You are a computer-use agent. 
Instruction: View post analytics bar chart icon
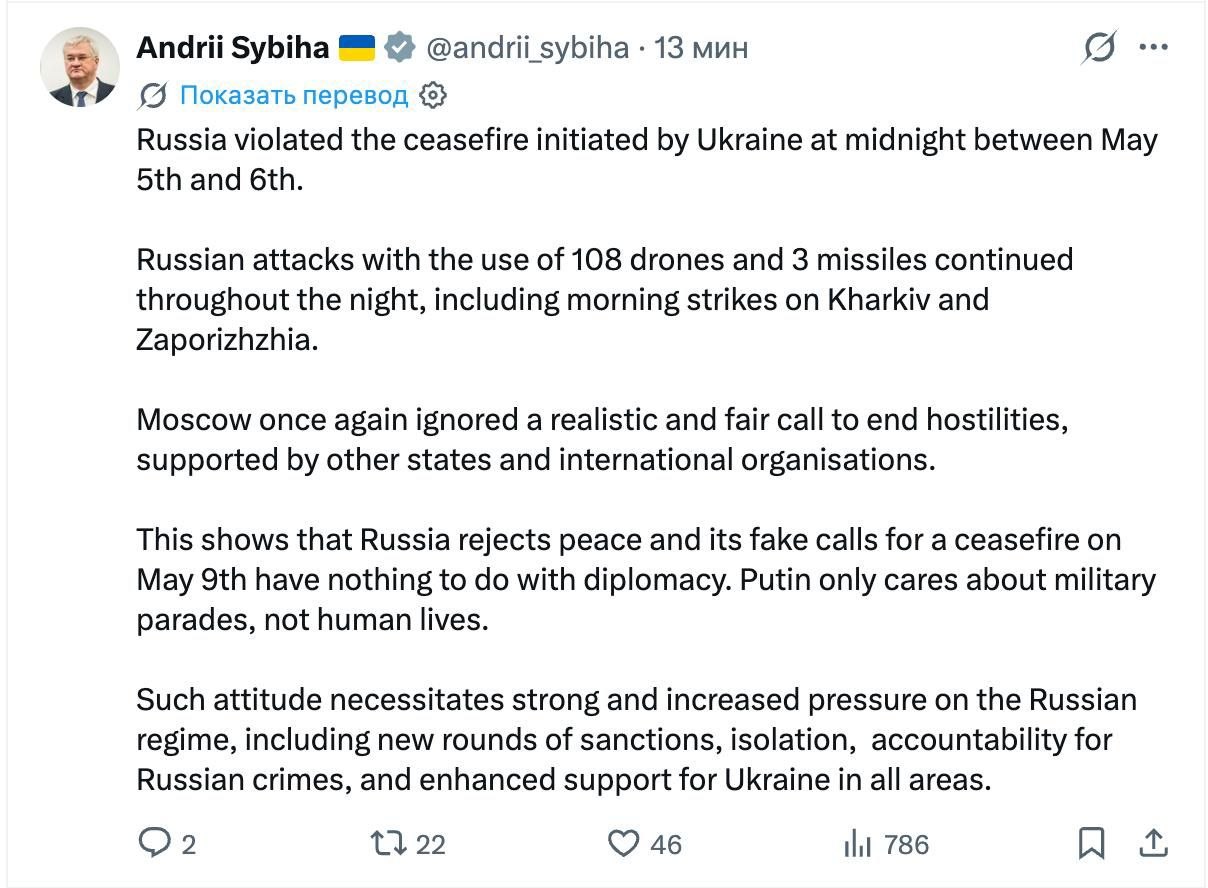click(858, 844)
